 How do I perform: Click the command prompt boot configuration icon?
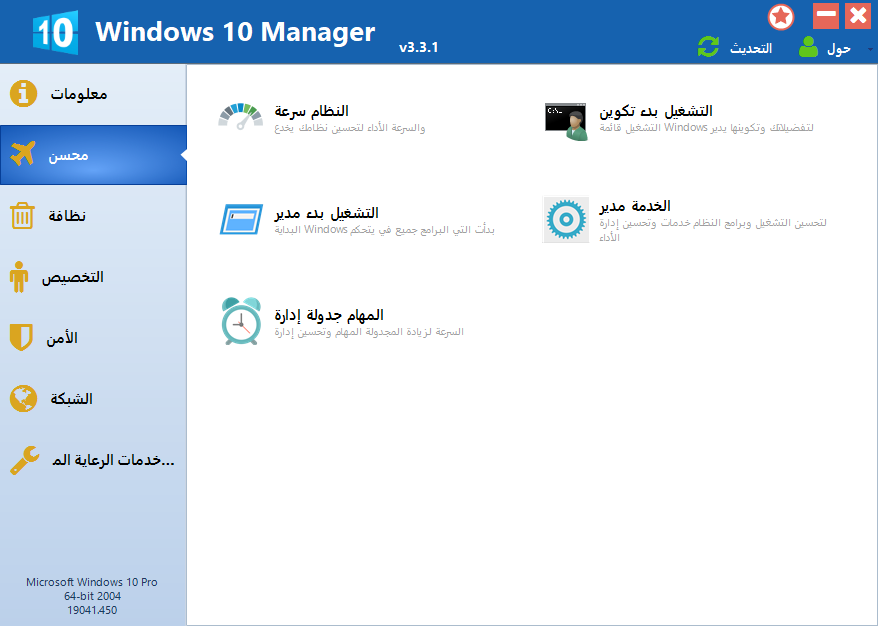(566, 121)
